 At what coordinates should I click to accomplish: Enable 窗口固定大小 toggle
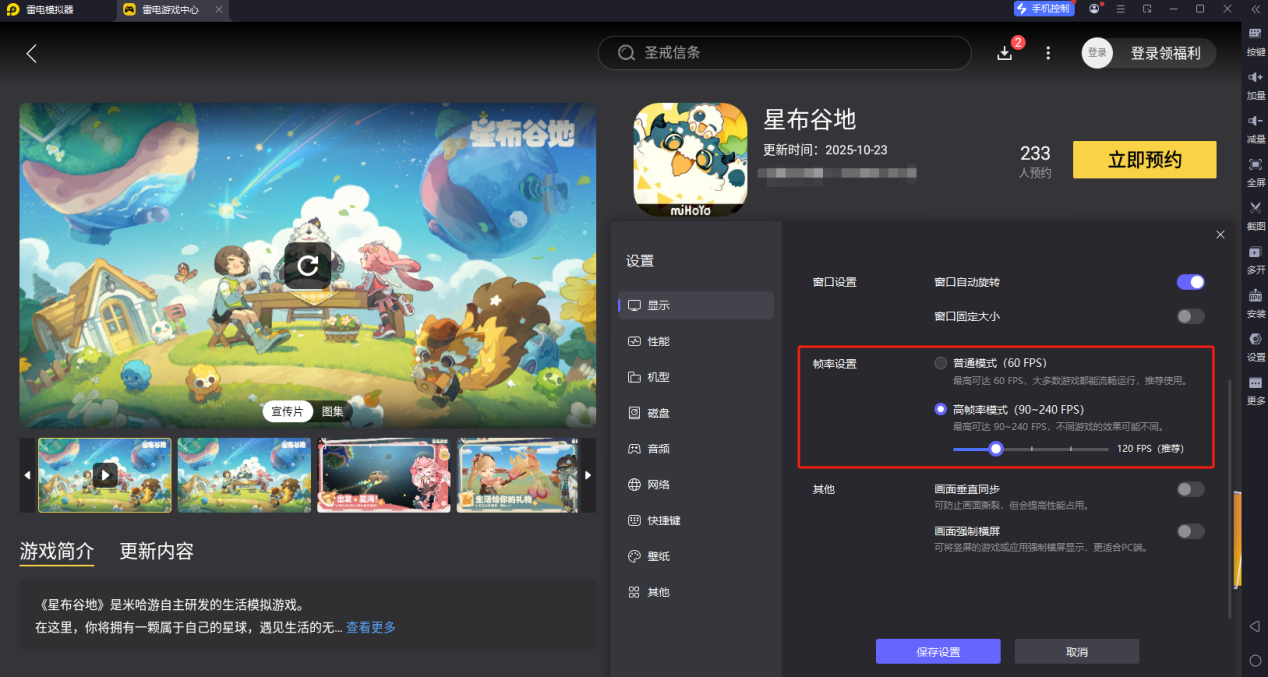click(1190, 316)
